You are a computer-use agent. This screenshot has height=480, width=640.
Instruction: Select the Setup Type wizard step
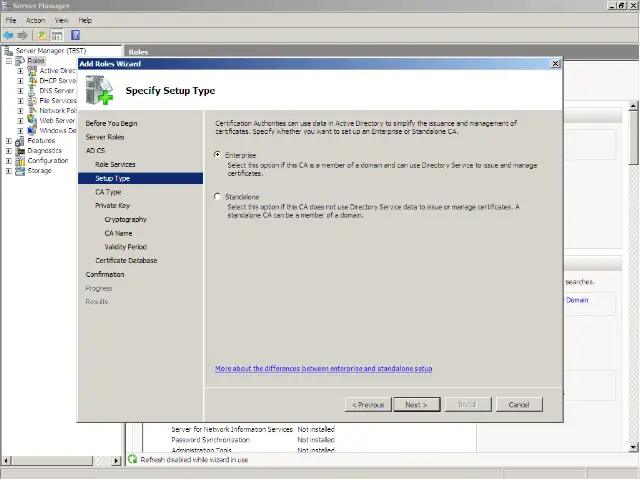tap(140, 178)
